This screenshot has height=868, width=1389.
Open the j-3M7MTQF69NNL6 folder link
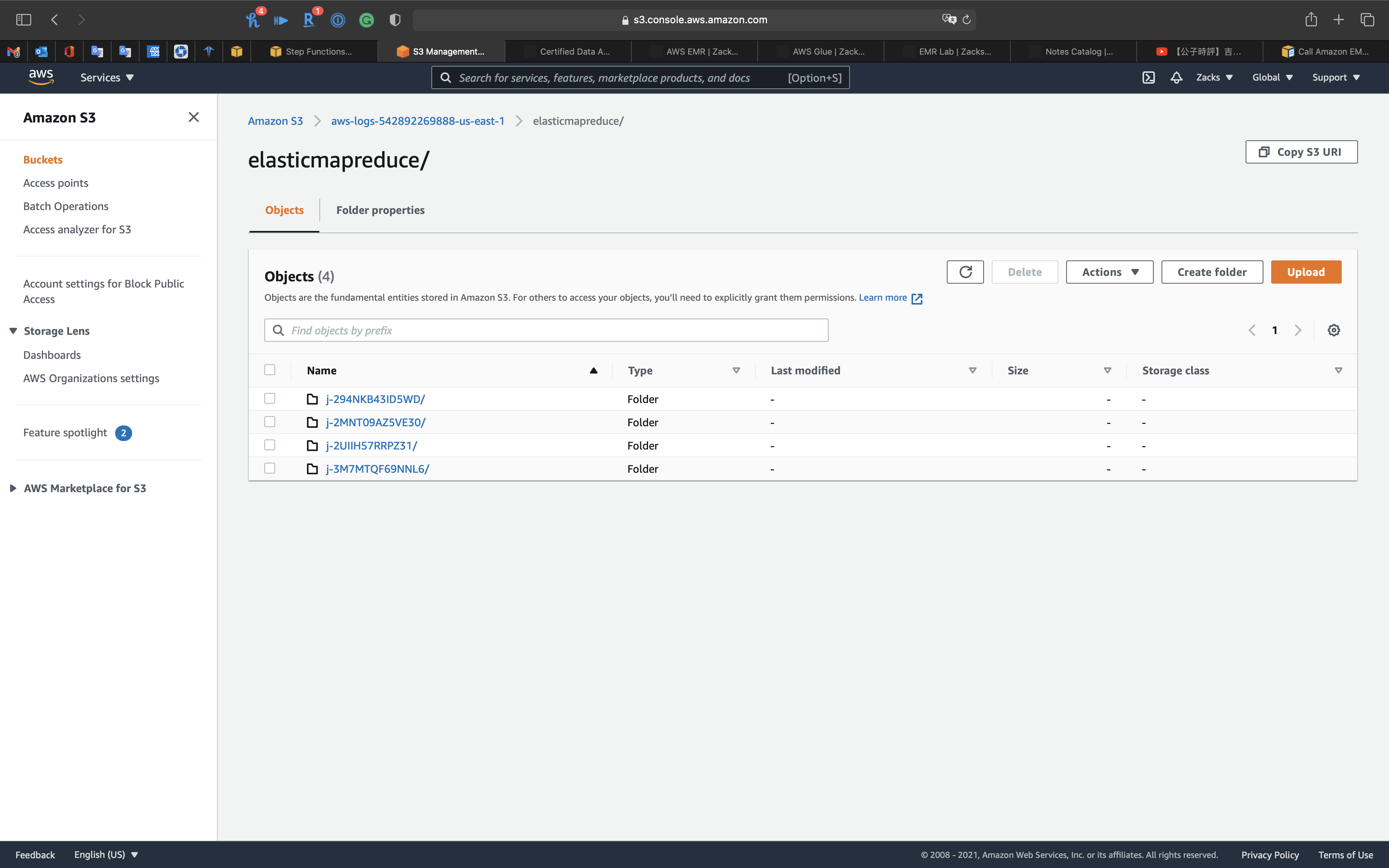[x=377, y=468]
